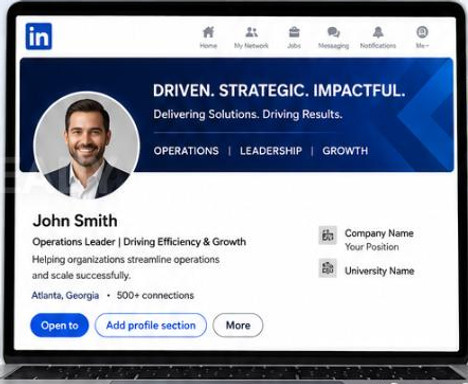
Task: Click the University Name link
Action: [x=379, y=271]
